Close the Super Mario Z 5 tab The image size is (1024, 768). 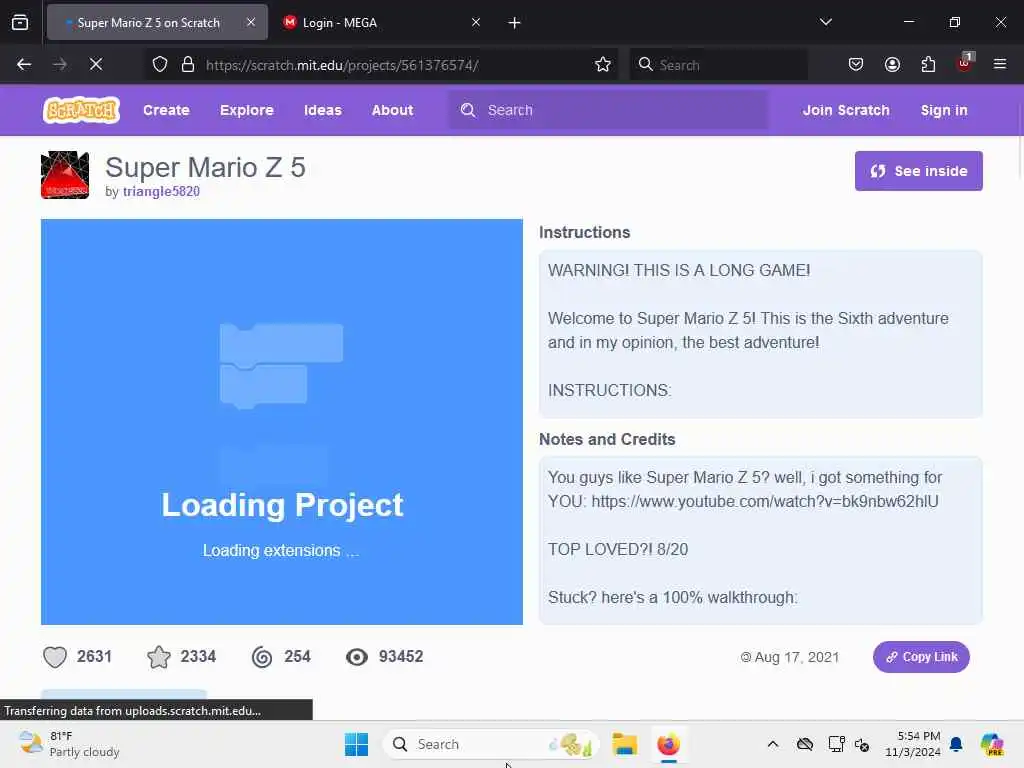coord(251,22)
